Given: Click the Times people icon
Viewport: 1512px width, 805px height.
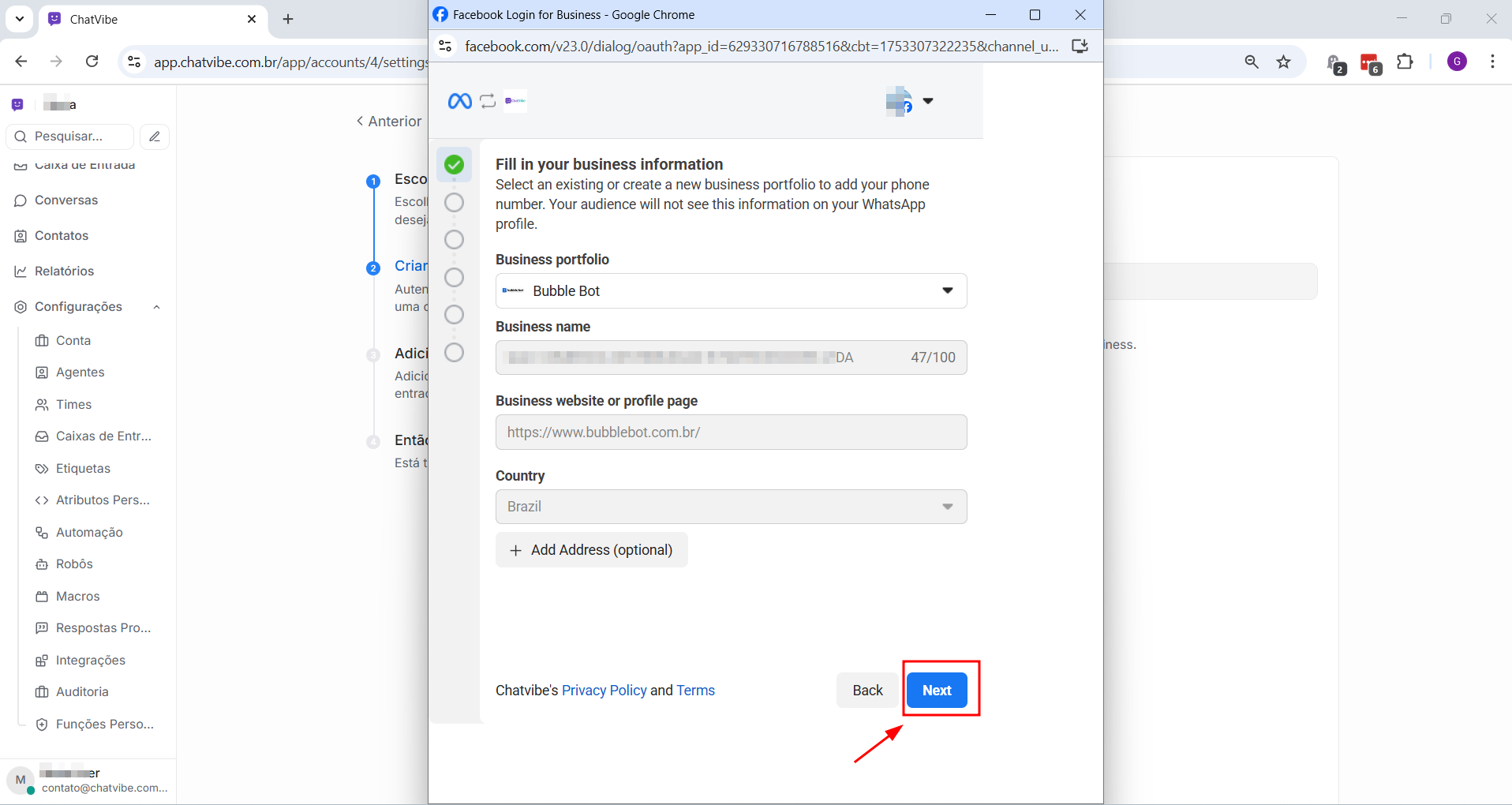Looking at the screenshot, I should pos(42,405).
